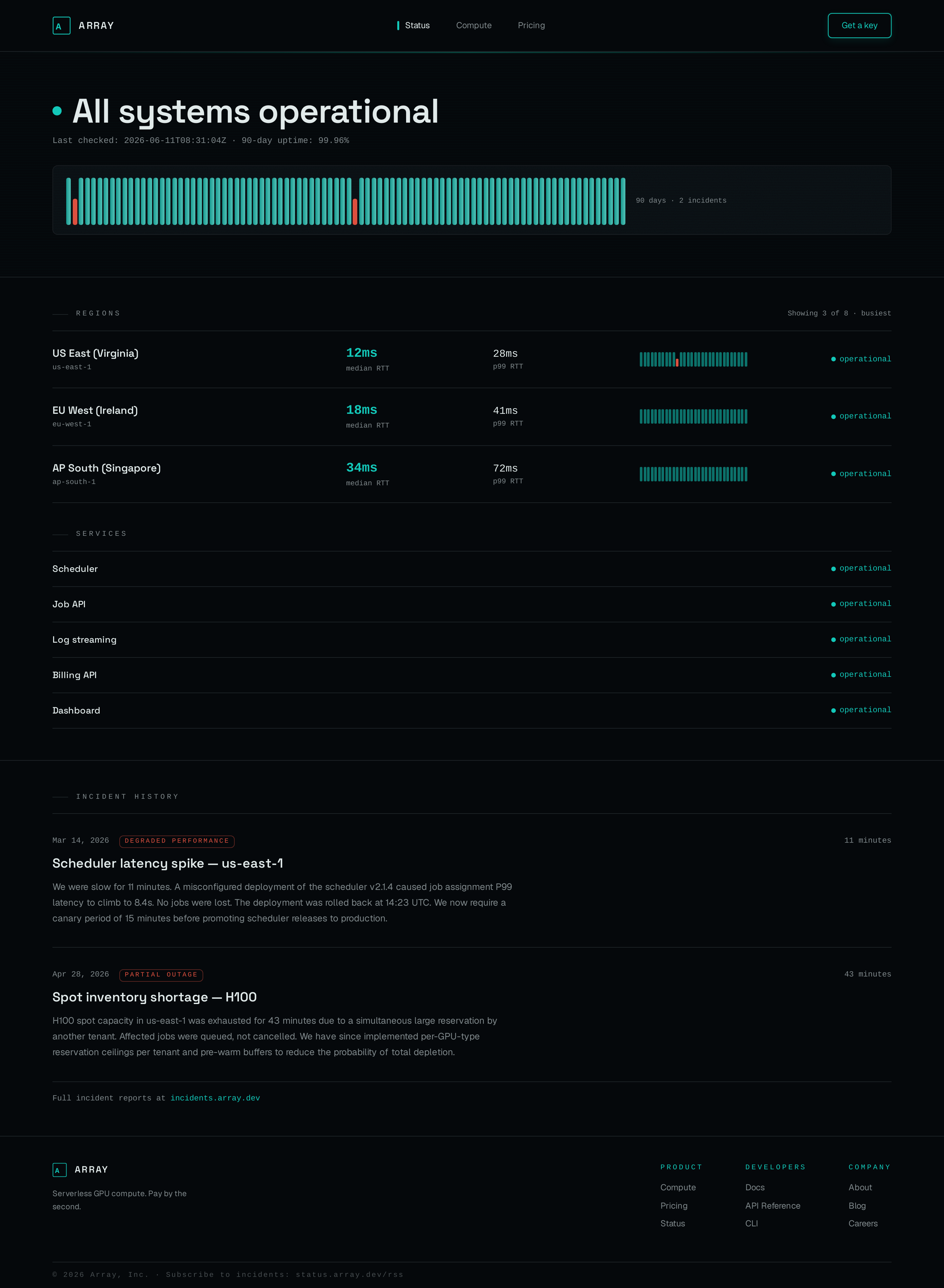Image resolution: width=944 pixels, height=1288 pixels.
Task: Click the 43 minutes duration text
Action: click(x=867, y=974)
